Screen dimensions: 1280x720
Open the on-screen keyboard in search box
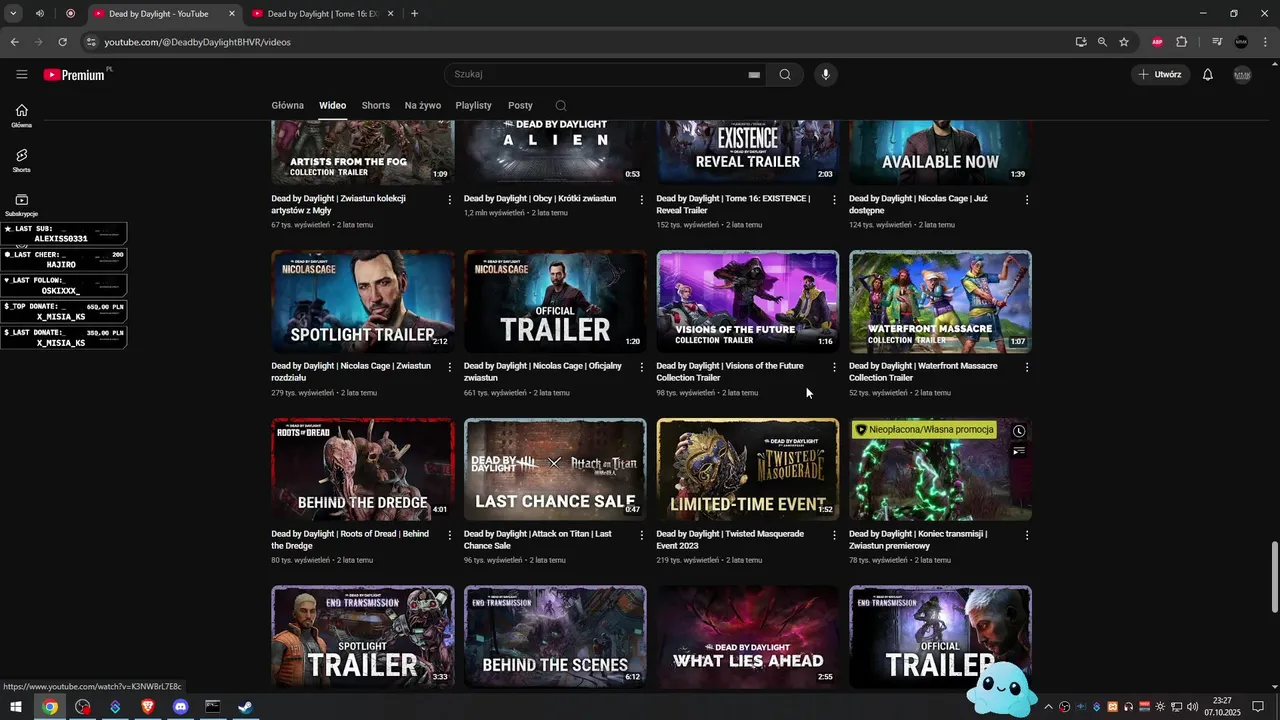(x=754, y=75)
